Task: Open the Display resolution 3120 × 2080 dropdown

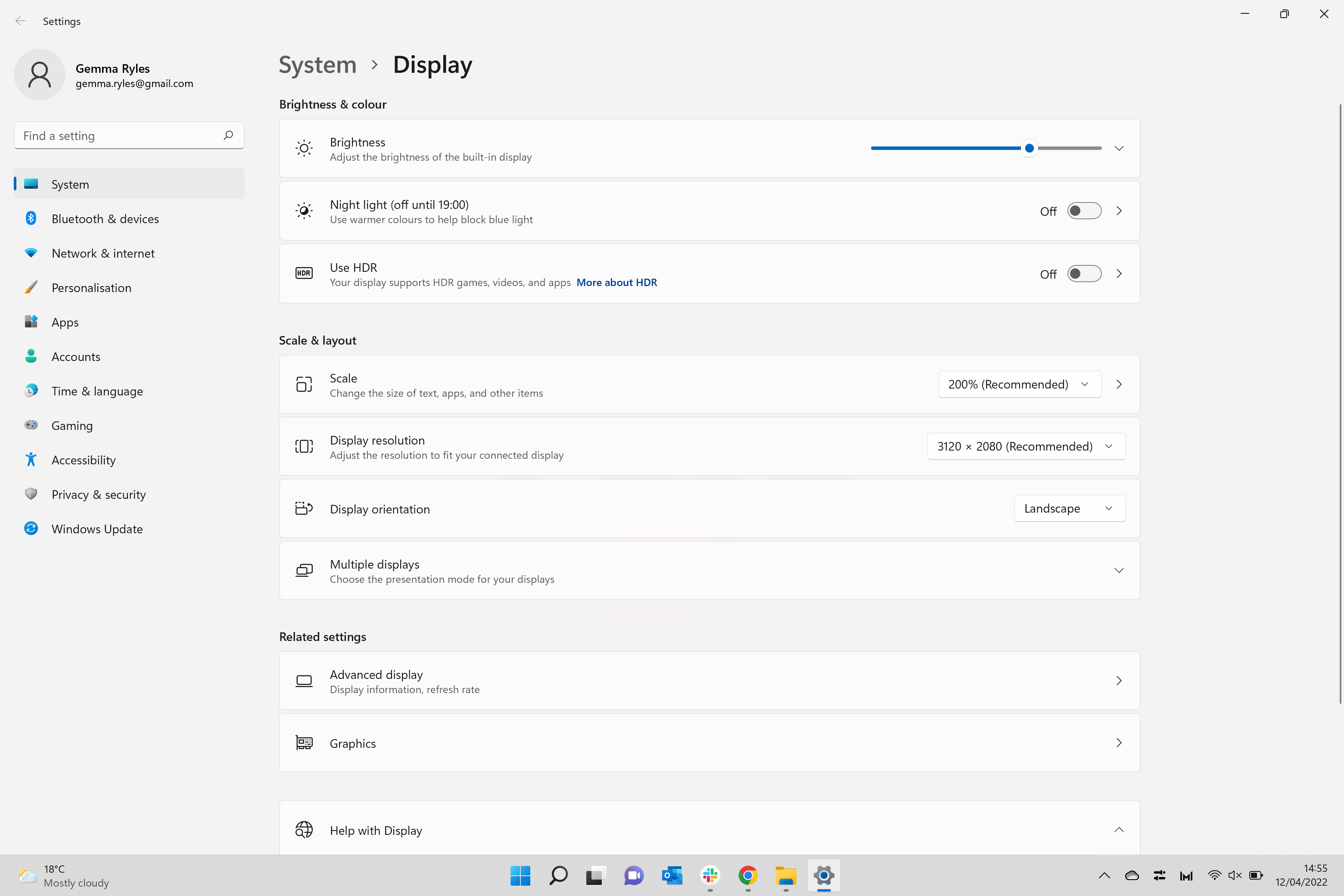Action: [1026, 446]
